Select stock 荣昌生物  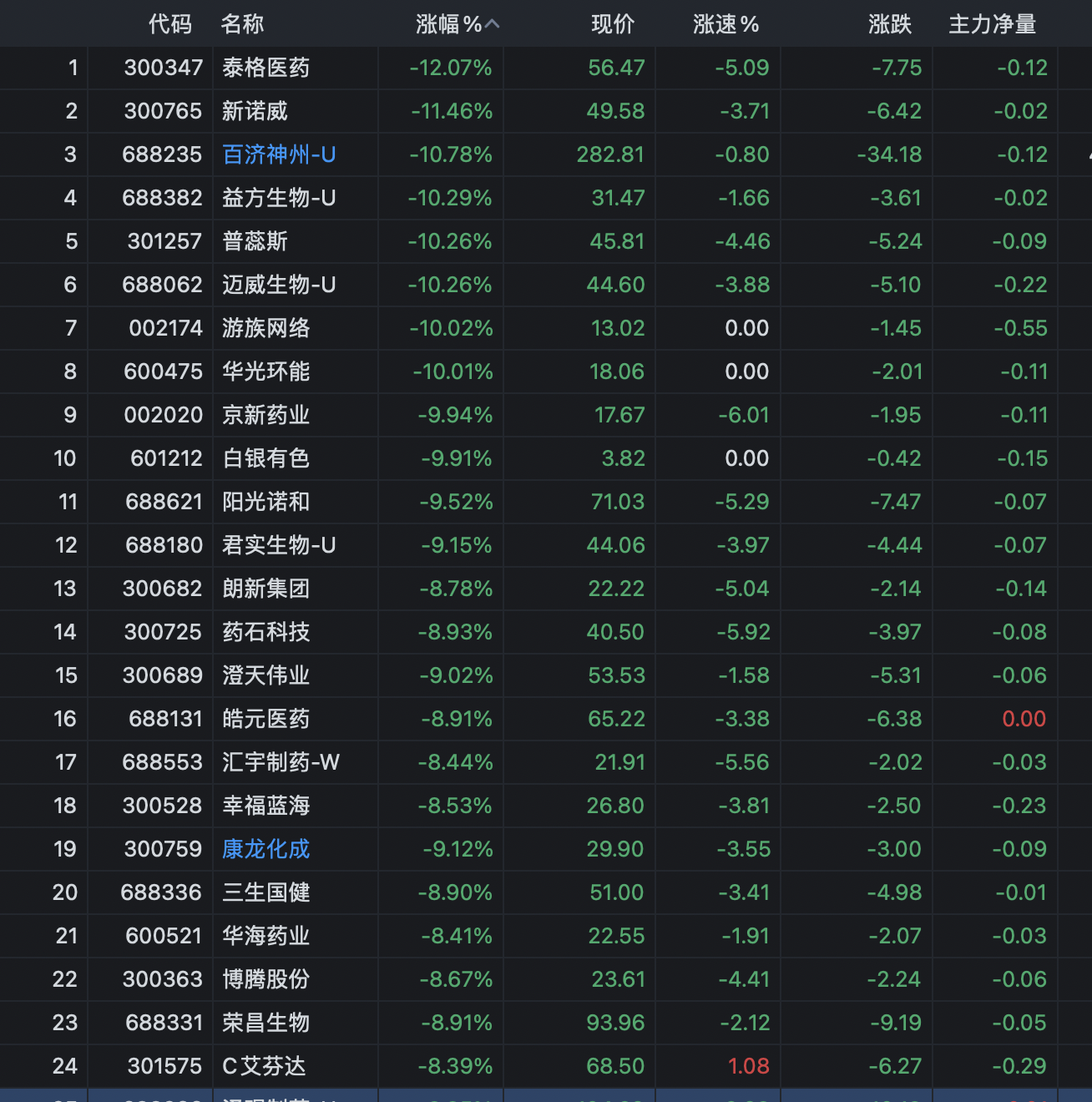(266, 1023)
